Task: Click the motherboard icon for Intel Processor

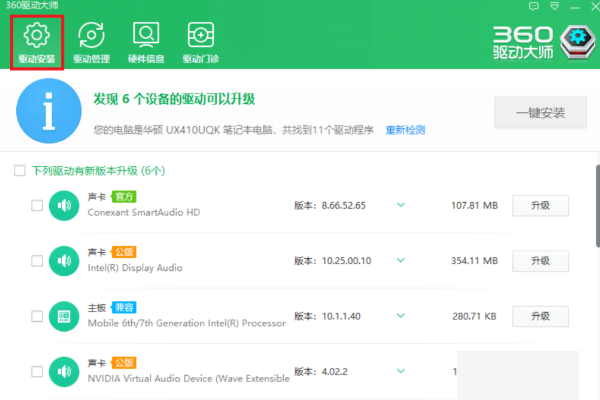Action: 63,316
